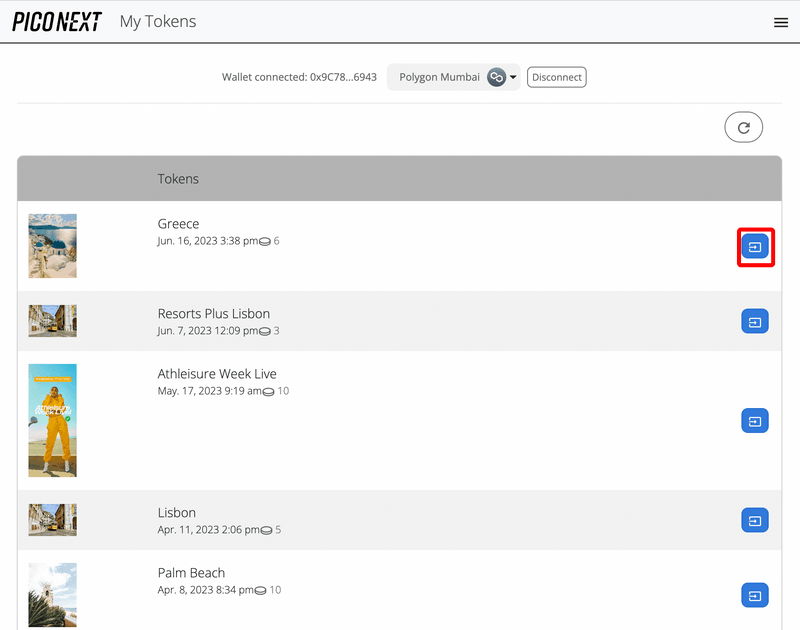Image resolution: width=800 pixels, height=630 pixels.
Task: Click the network dropdown arrow
Action: [x=514, y=77]
